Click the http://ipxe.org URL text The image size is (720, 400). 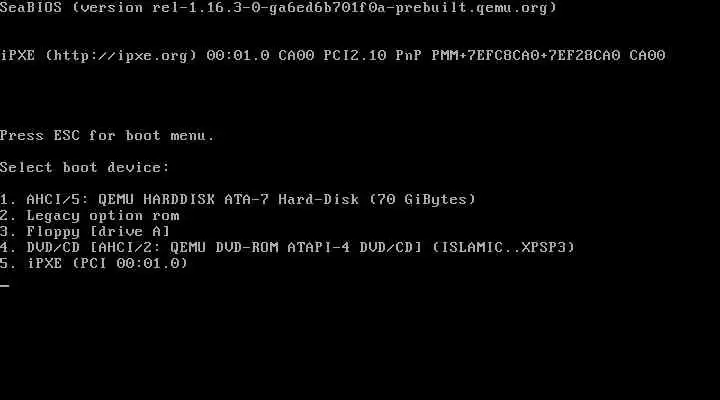click(121, 56)
